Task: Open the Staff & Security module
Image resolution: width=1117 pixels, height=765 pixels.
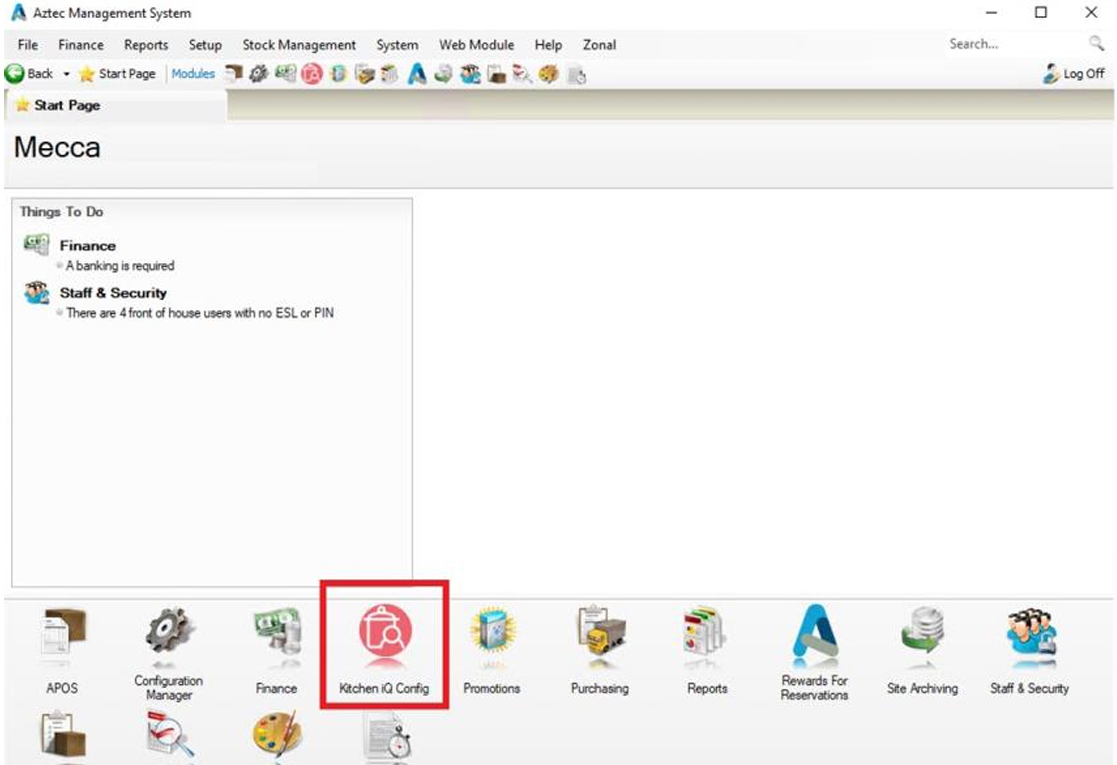Action: point(1029,636)
